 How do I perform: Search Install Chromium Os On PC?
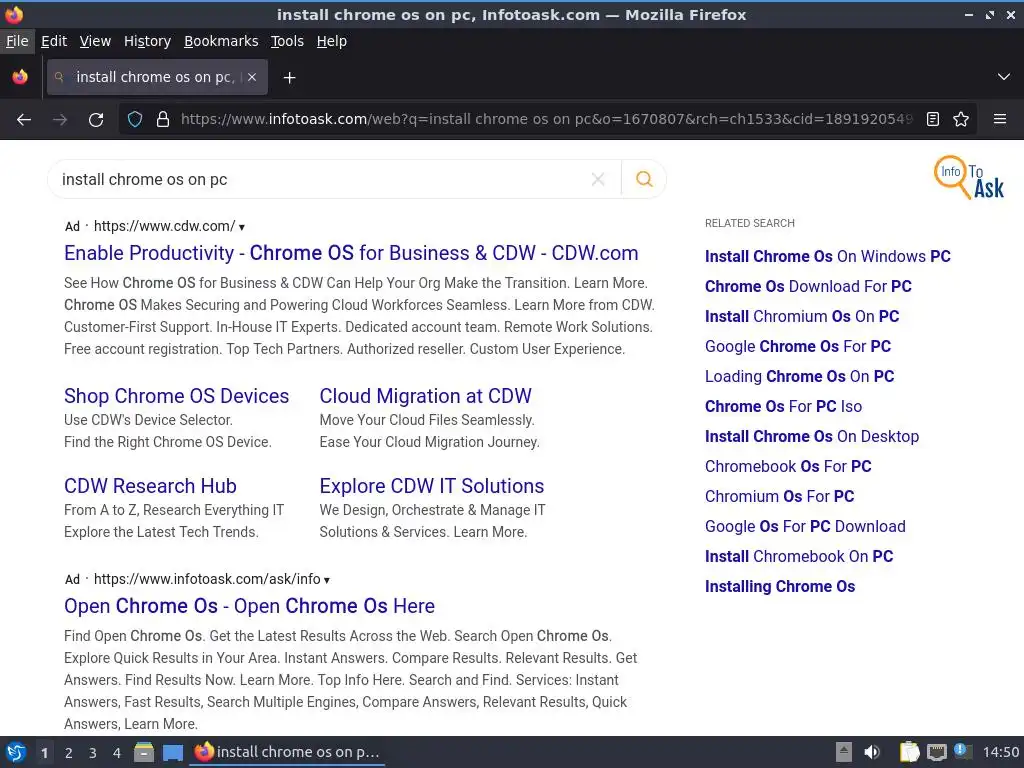pos(802,317)
